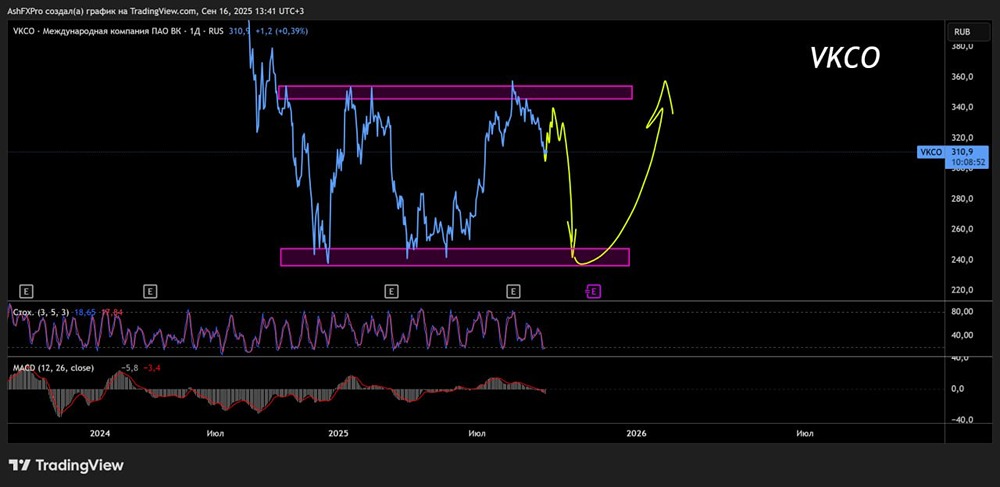
Task: Click the red MACD signal value −3,4
Action: pyautogui.click(x=151, y=368)
